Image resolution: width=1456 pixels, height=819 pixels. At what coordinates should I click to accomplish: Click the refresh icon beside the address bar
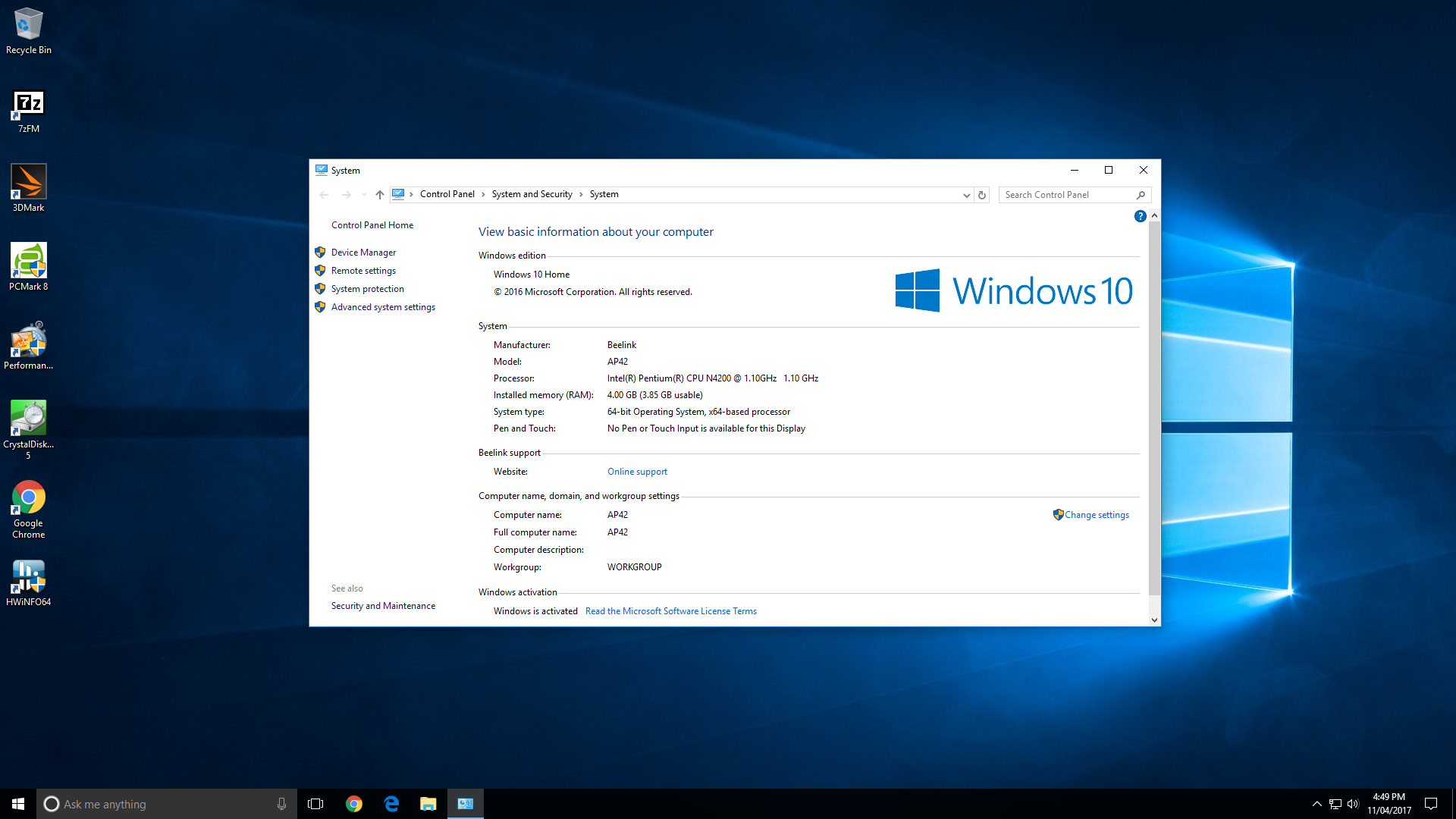click(982, 195)
